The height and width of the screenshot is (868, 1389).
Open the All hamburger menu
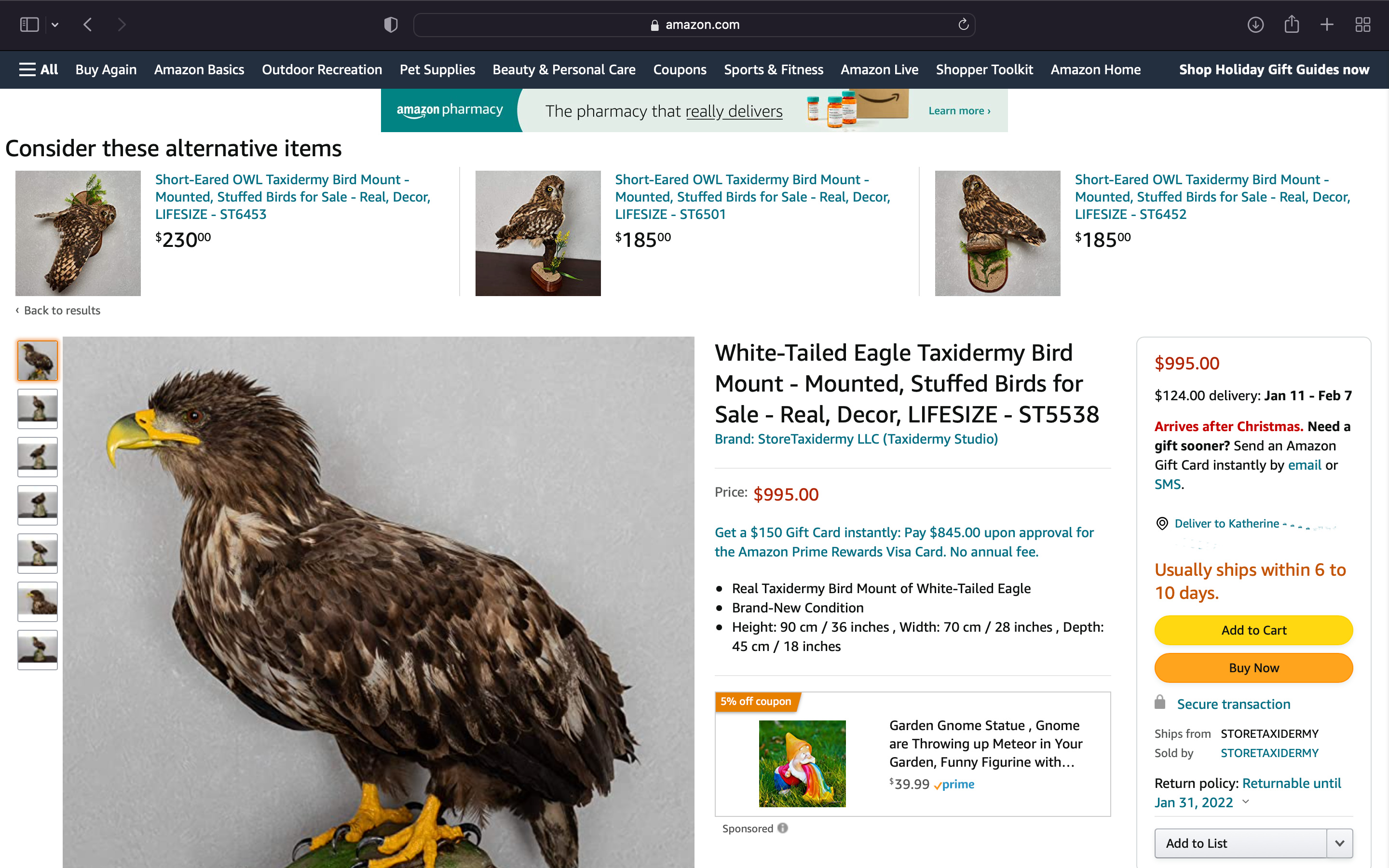pyautogui.click(x=39, y=69)
